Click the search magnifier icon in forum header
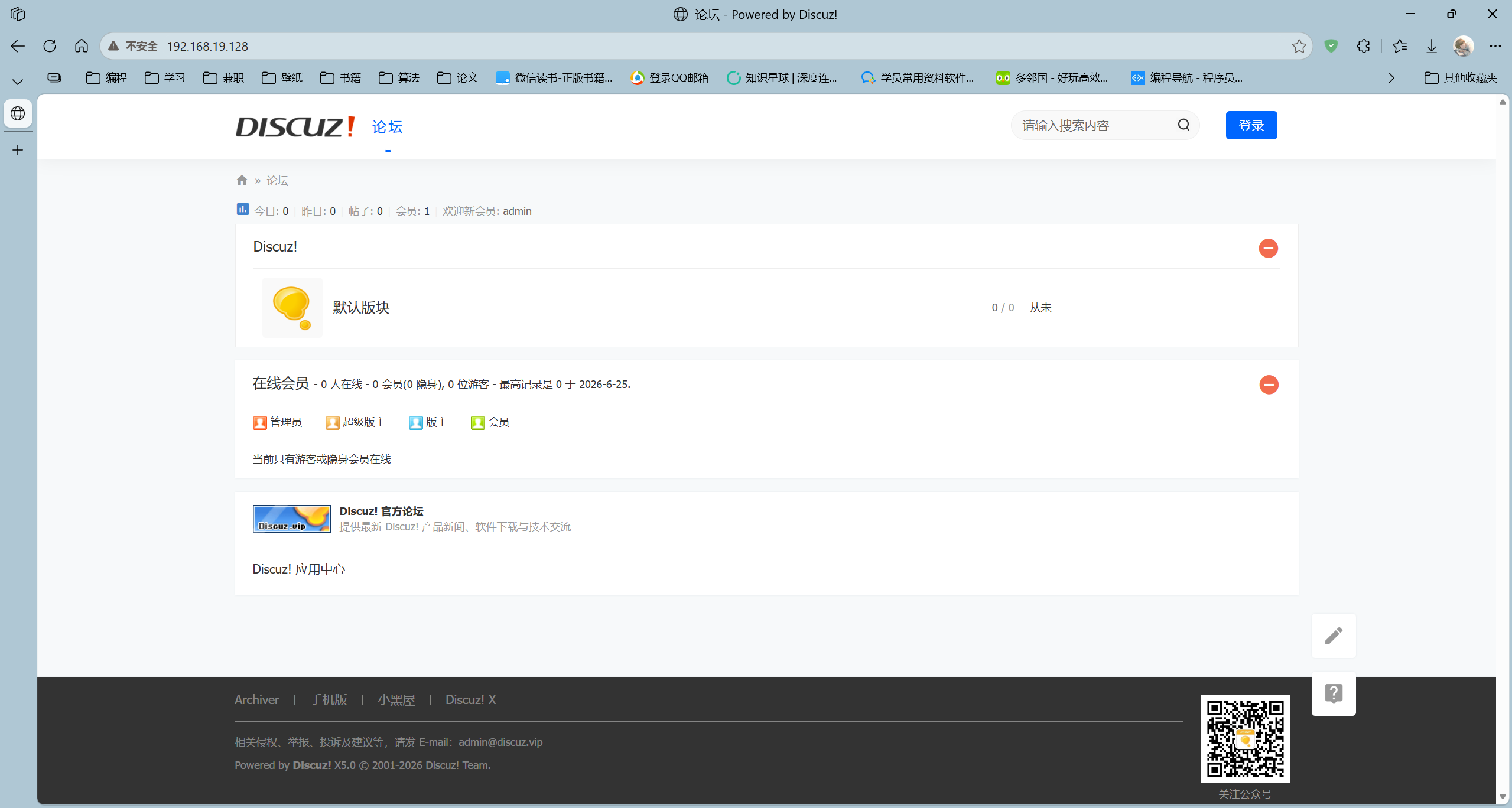1512x808 pixels. coord(1184,125)
